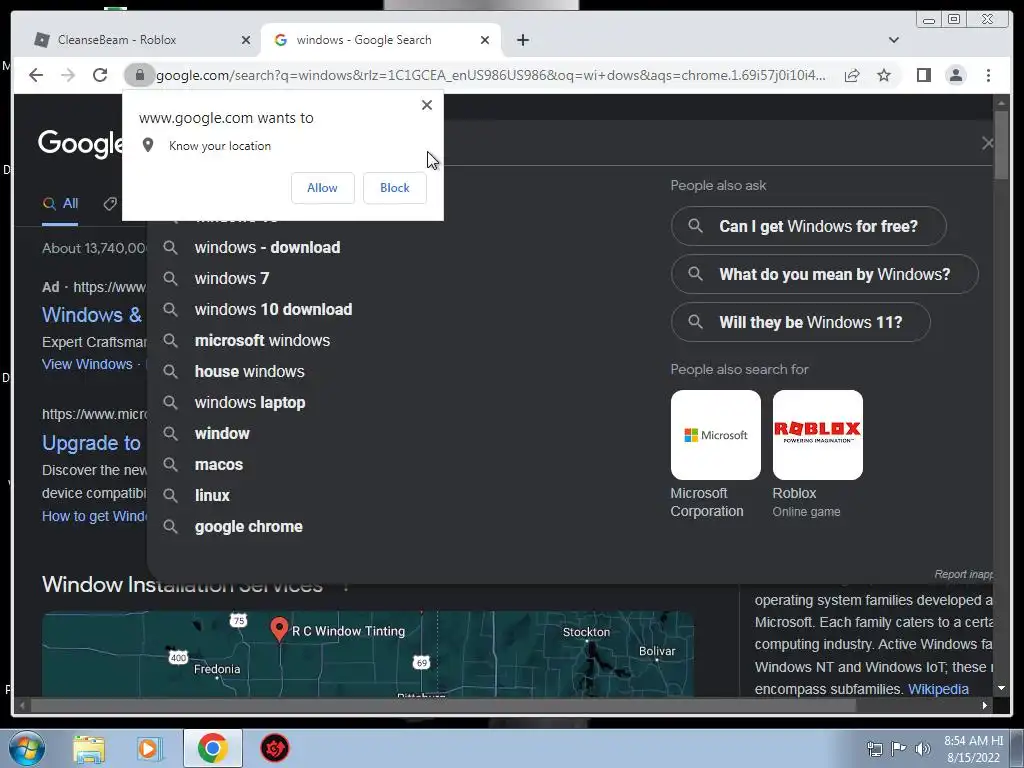1024x768 pixels.
Task: Follow the View Windows link
Action: click(87, 364)
